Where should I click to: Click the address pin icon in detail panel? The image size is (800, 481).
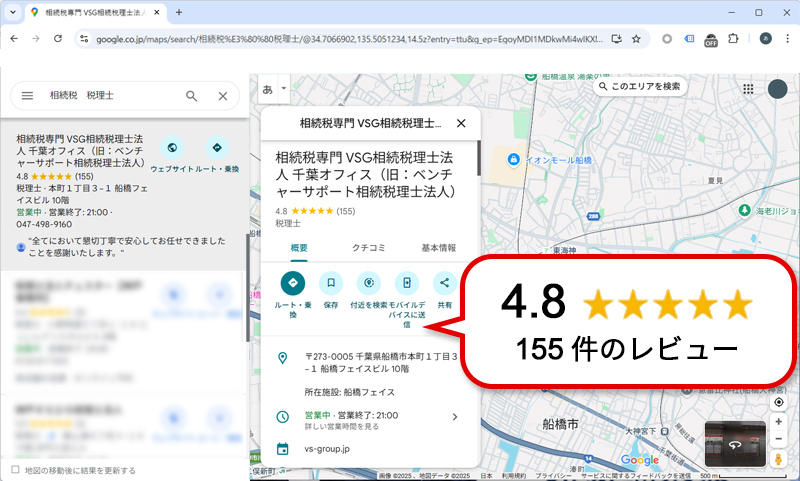[x=282, y=358]
